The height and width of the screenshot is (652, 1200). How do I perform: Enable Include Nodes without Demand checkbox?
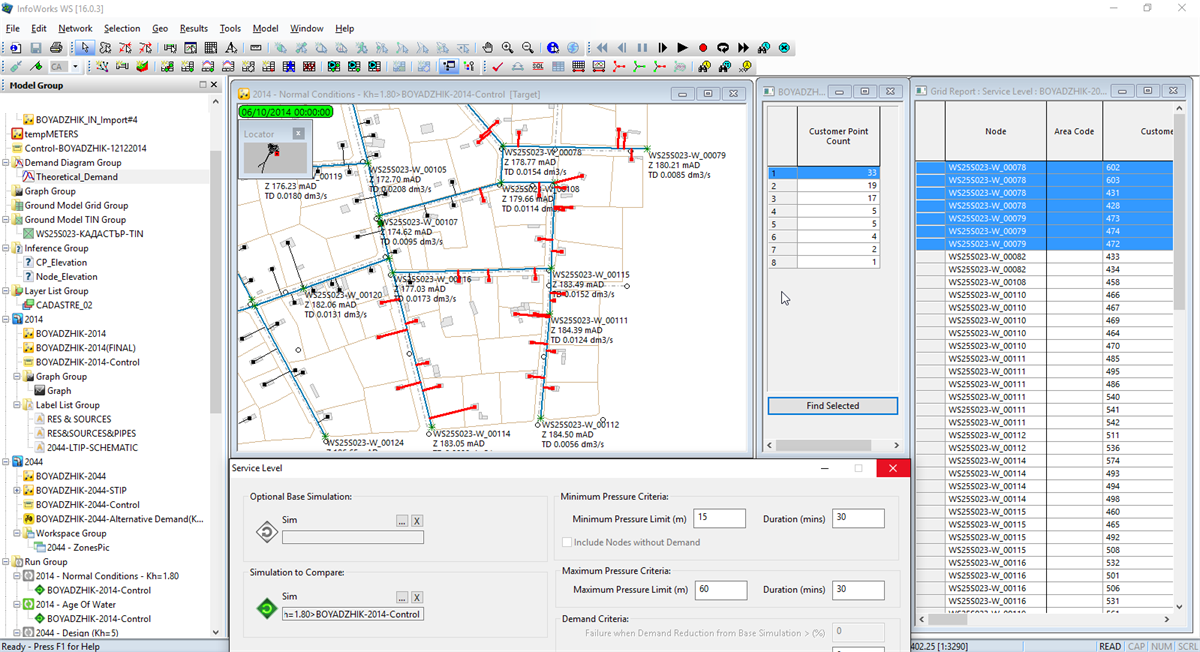click(567, 542)
